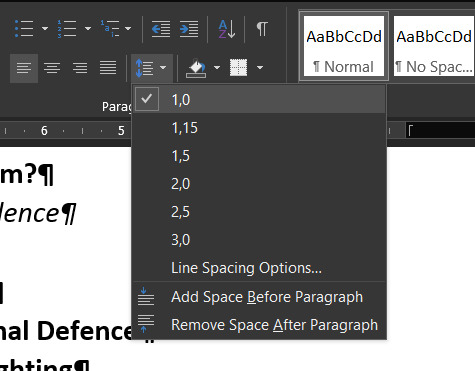
Task: Open the Shading color dropdown arrow
Action: 217,68
